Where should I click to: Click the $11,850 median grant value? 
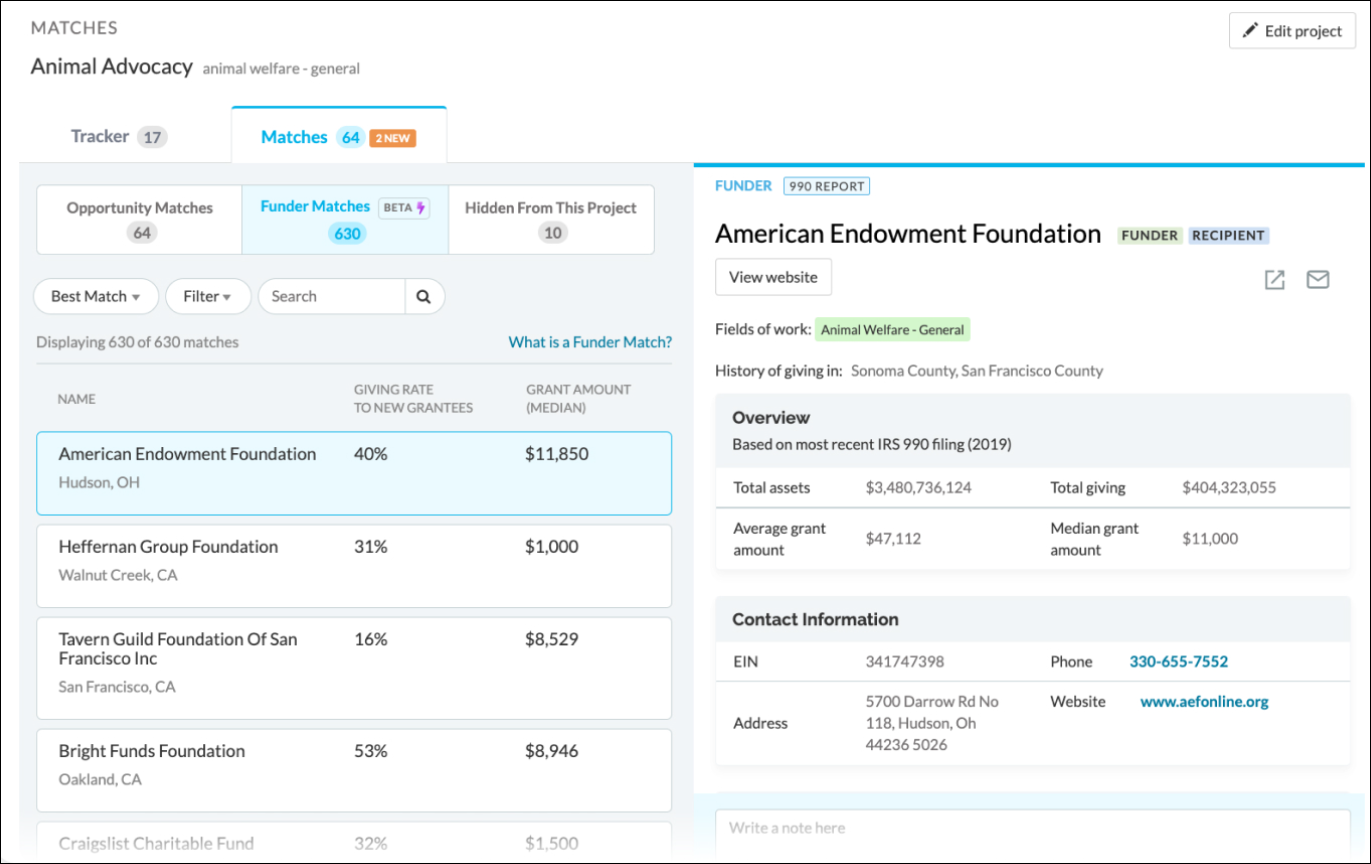click(x=557, y=454)
